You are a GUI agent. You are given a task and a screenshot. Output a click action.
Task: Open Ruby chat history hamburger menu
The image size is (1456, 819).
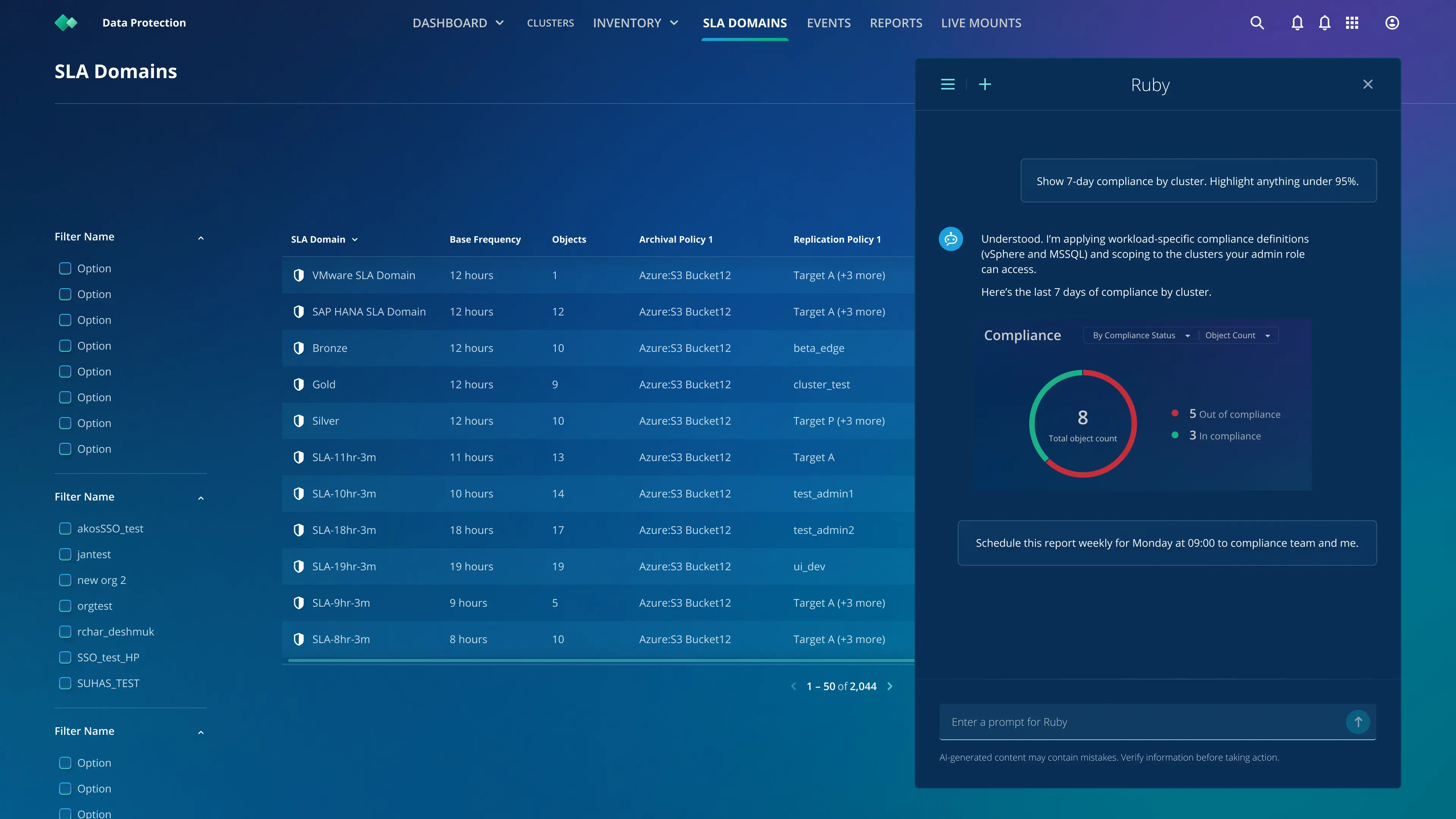point(947,84)
